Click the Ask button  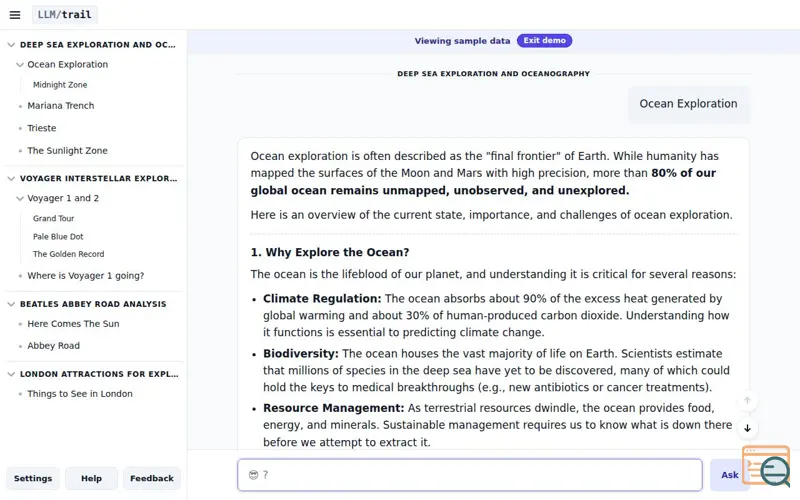tap(730, 475)
